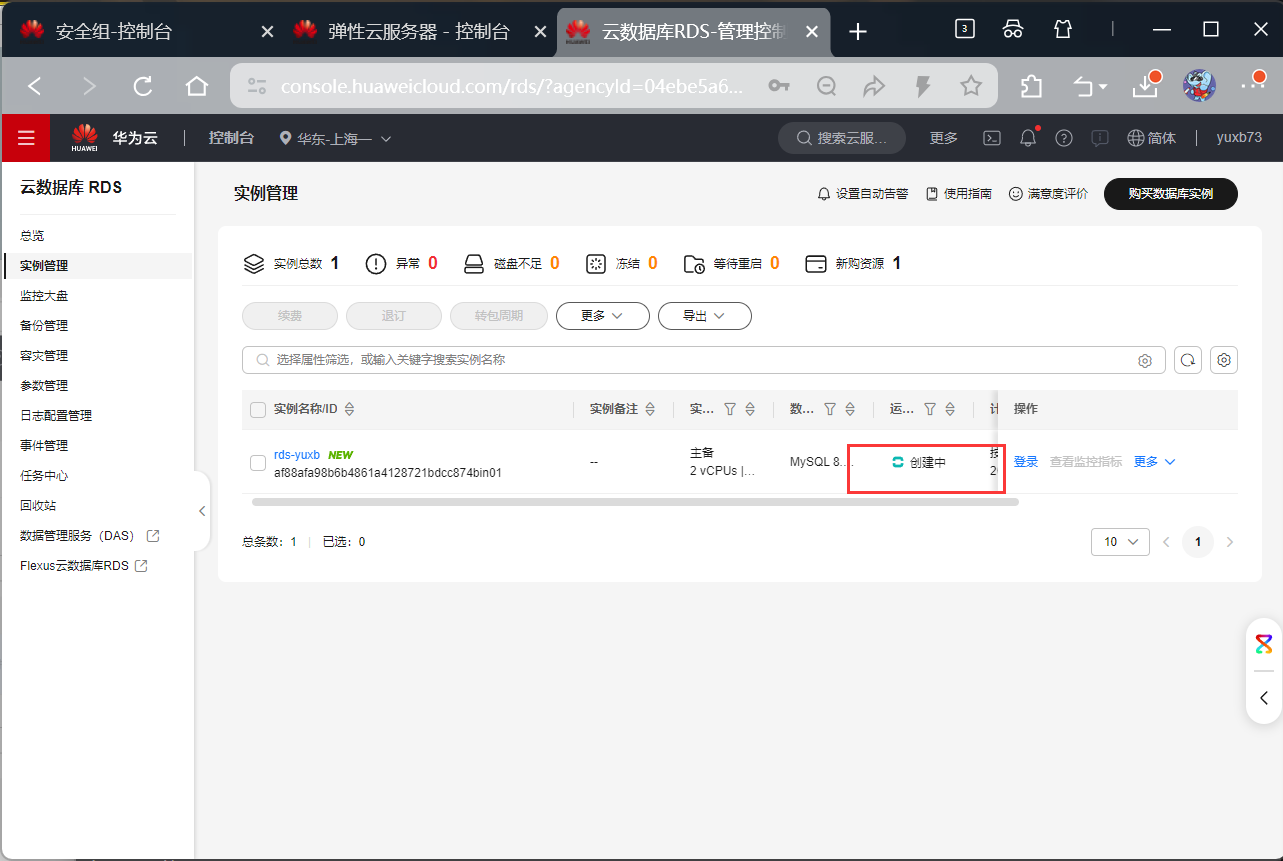Go to browser home page
Screen dimensions: 1283x861
click(x=197, y=86)
